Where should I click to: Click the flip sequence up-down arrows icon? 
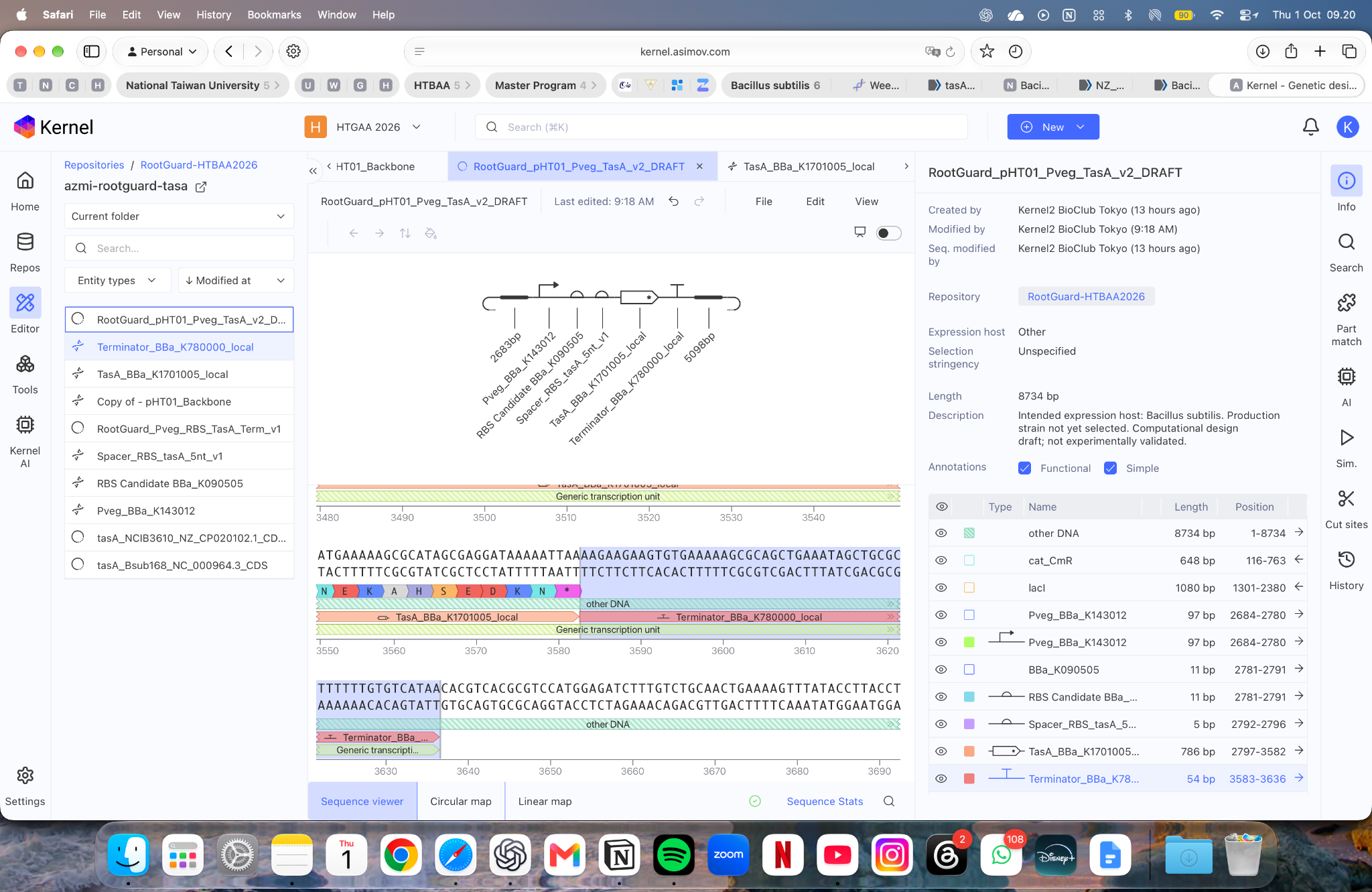(405, 233)
